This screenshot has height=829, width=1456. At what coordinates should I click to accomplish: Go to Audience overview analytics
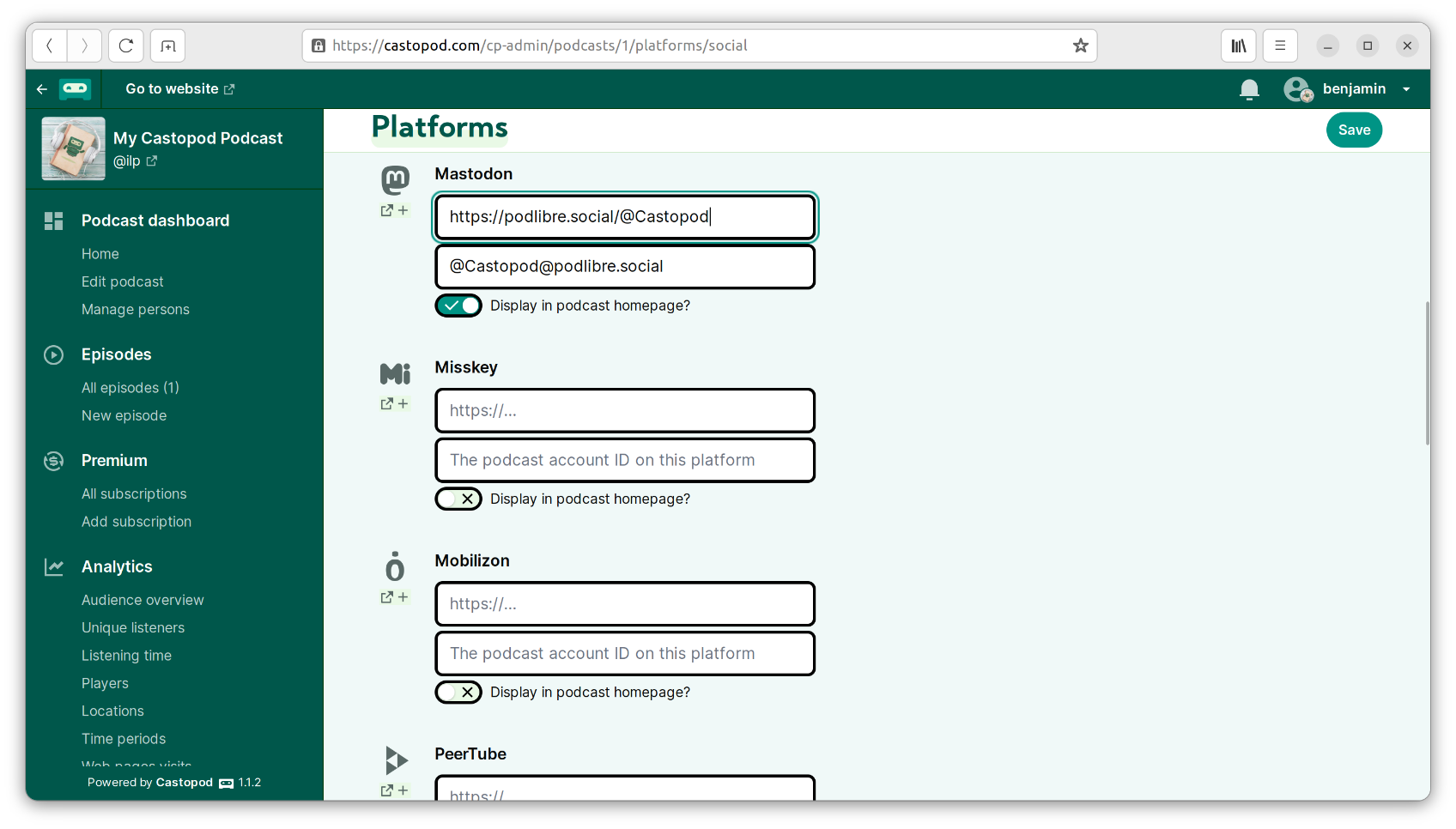coord(143,600)
